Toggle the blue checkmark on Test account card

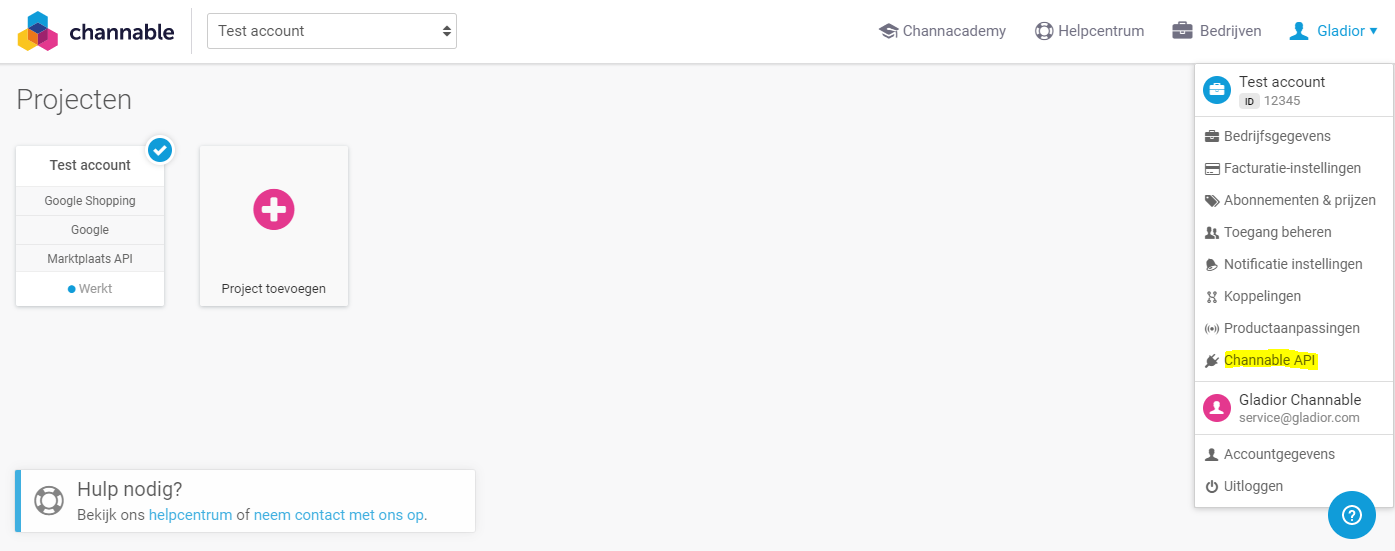(160, 150)
